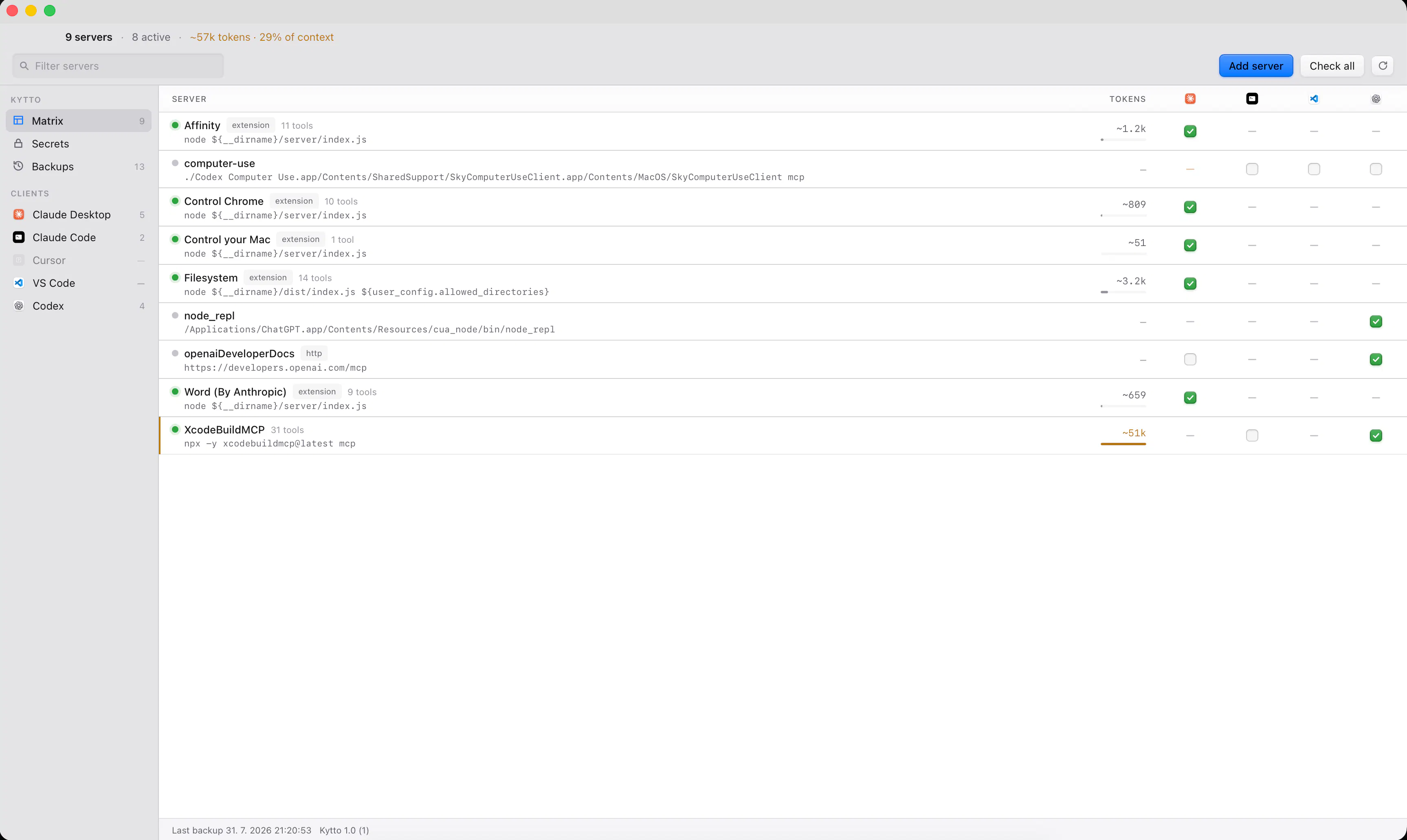The height and width of the screenshot is (840, 1407).
Task: Click the Filesystem token usage bar
Action: click(x=1123, y=292)
